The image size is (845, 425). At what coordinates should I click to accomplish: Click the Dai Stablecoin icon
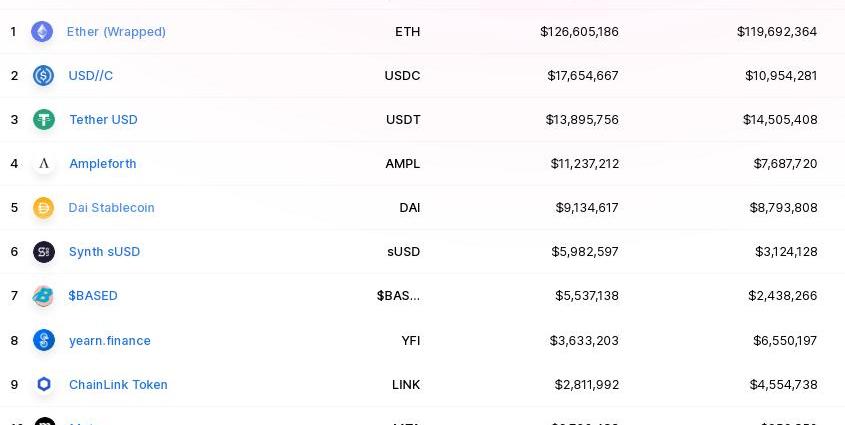click(43, 208)
